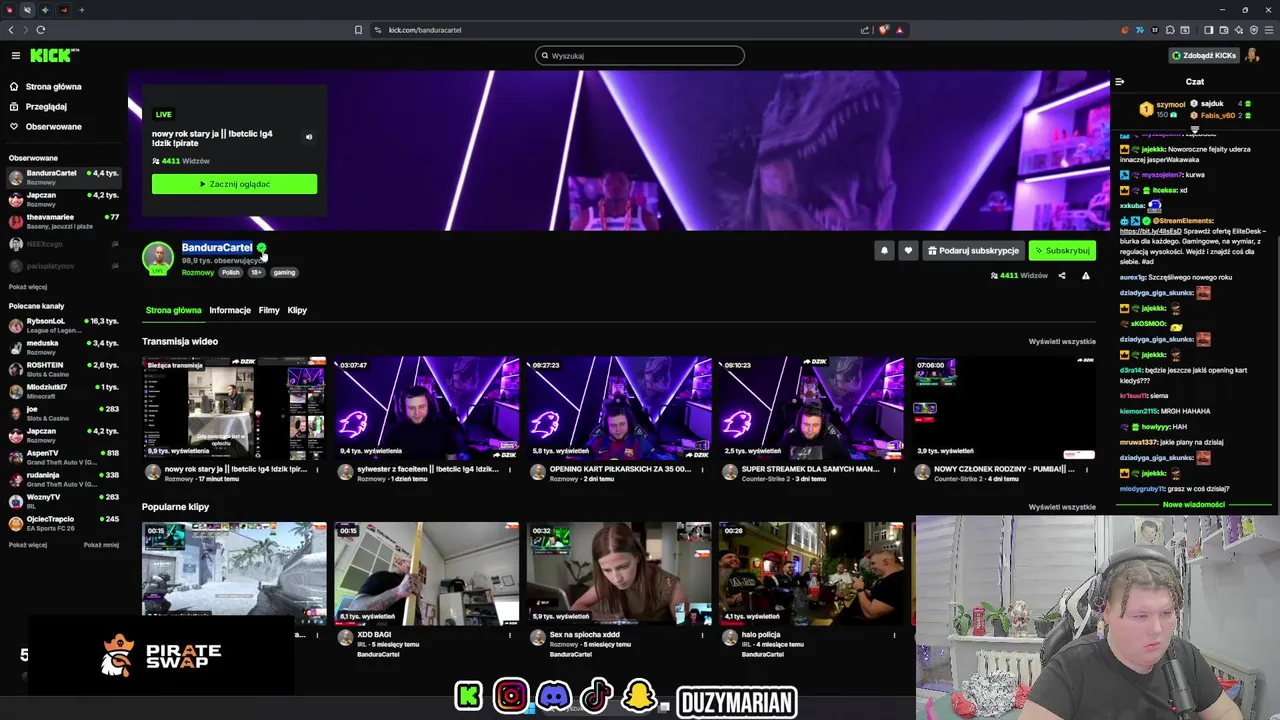Switch to the 'Klipy' tab
Viewport: 1280px width, 720px height.
click(297, 310)
